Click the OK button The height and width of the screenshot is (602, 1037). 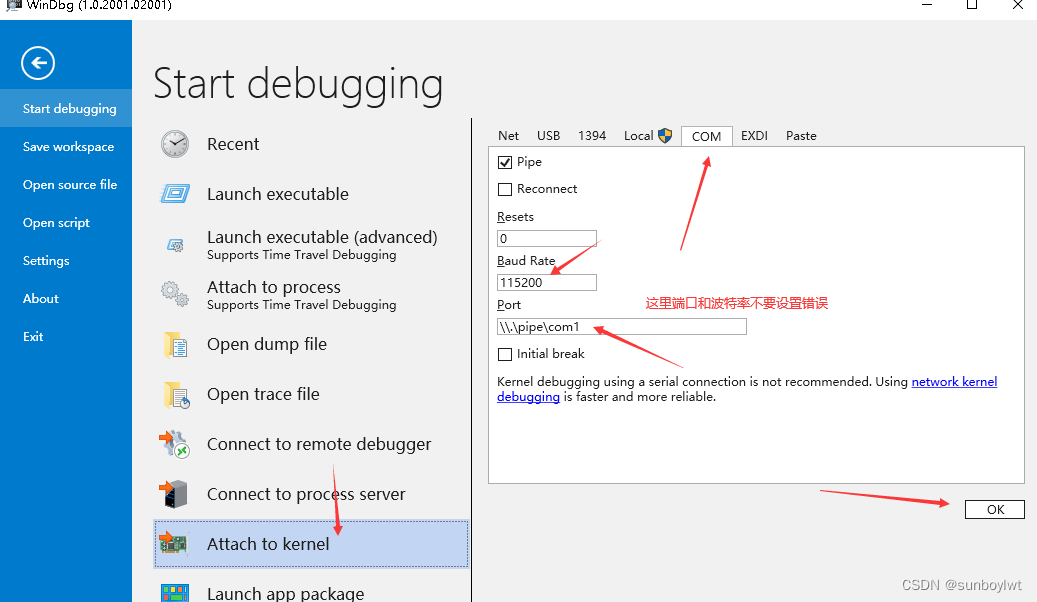(994, 509)
